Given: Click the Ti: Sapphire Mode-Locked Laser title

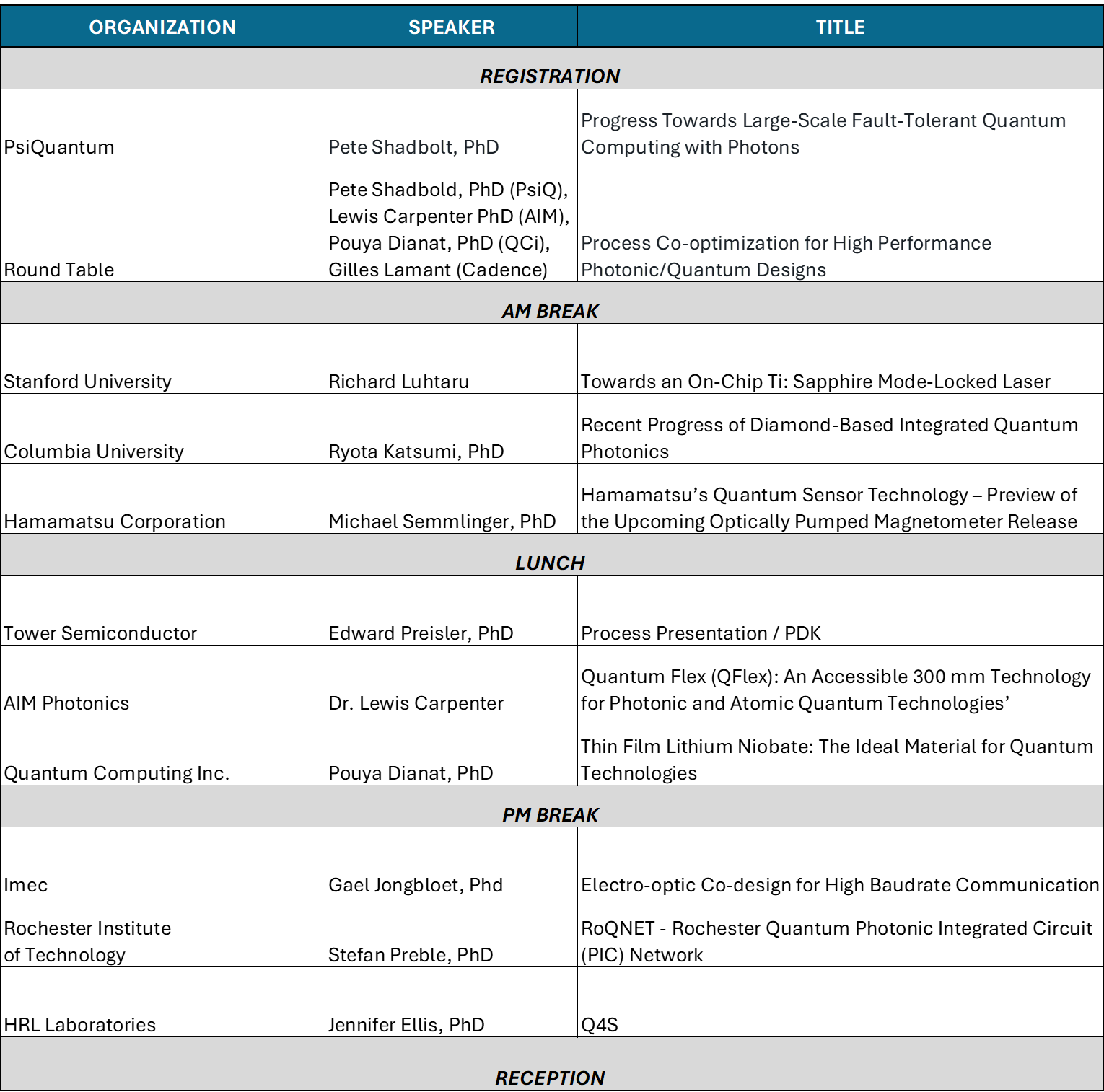Looking at the screenshot, I should [x=840, y=358].
